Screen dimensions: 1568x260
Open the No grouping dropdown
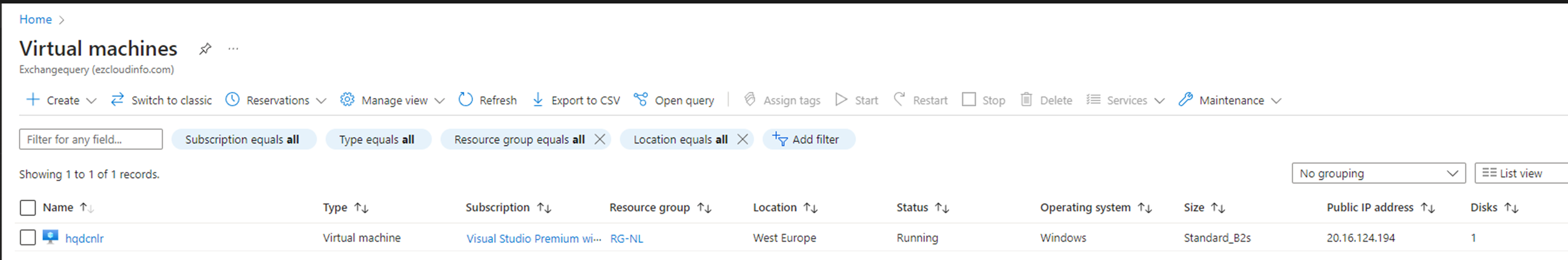point(1378,174)
